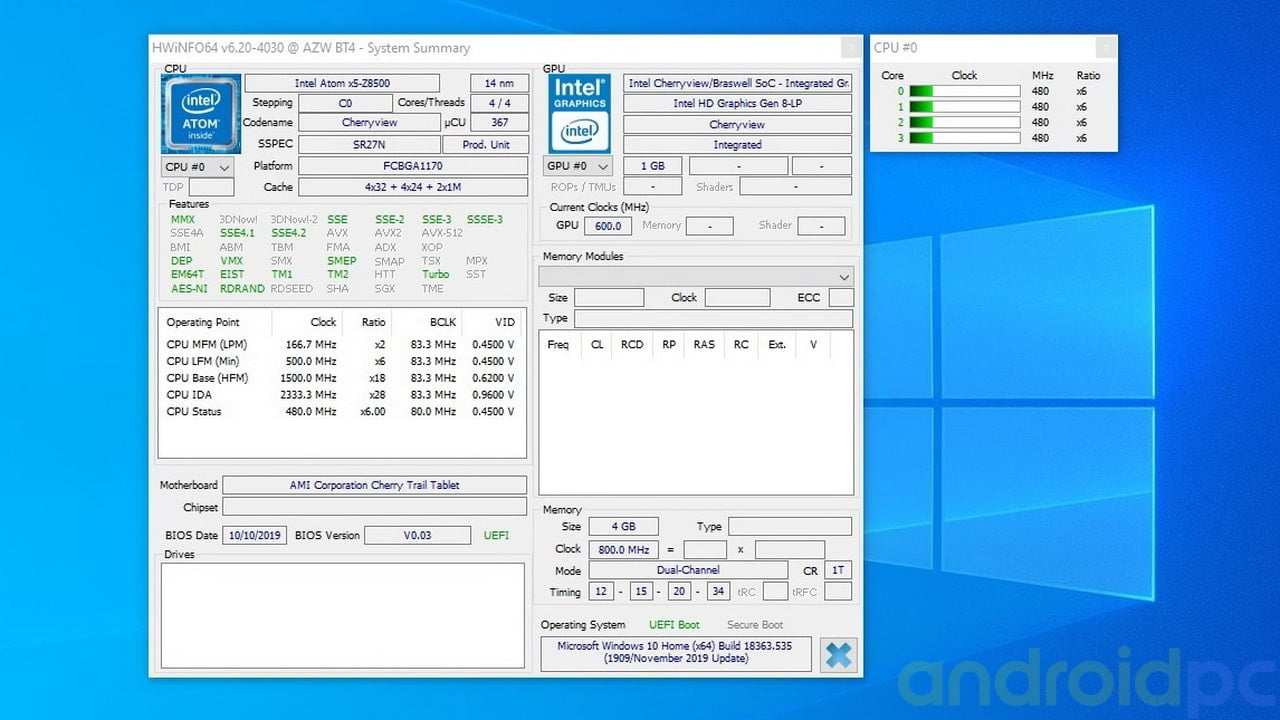Click the memory size 4 GB field
This screenshot has width=1280, height=720.
[624, 526]
